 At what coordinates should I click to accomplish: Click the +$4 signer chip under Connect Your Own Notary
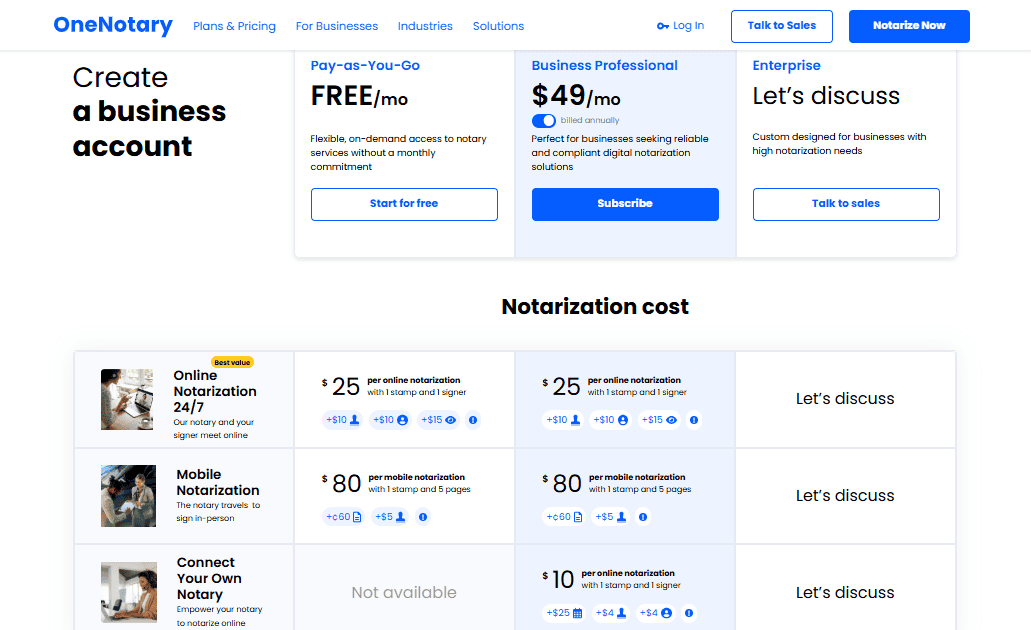[x=657, y=613]
